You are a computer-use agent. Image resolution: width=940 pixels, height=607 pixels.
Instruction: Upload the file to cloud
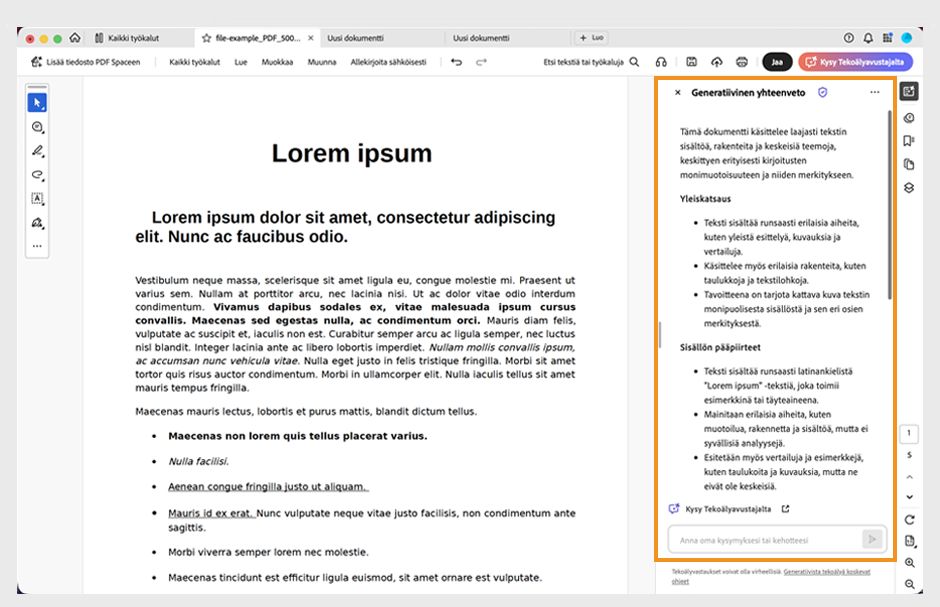coord(716,62)
